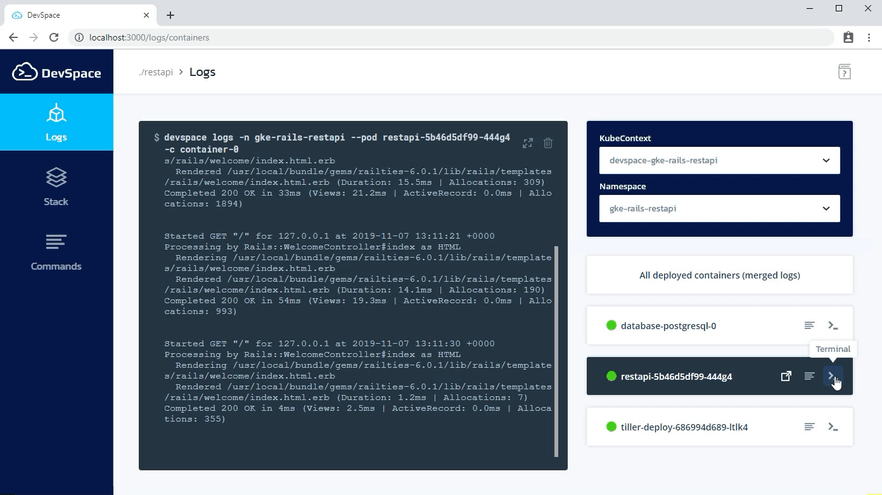Open a new browser tab
The height and width of the screenshot is (495, 882).
tap(170, 15)
